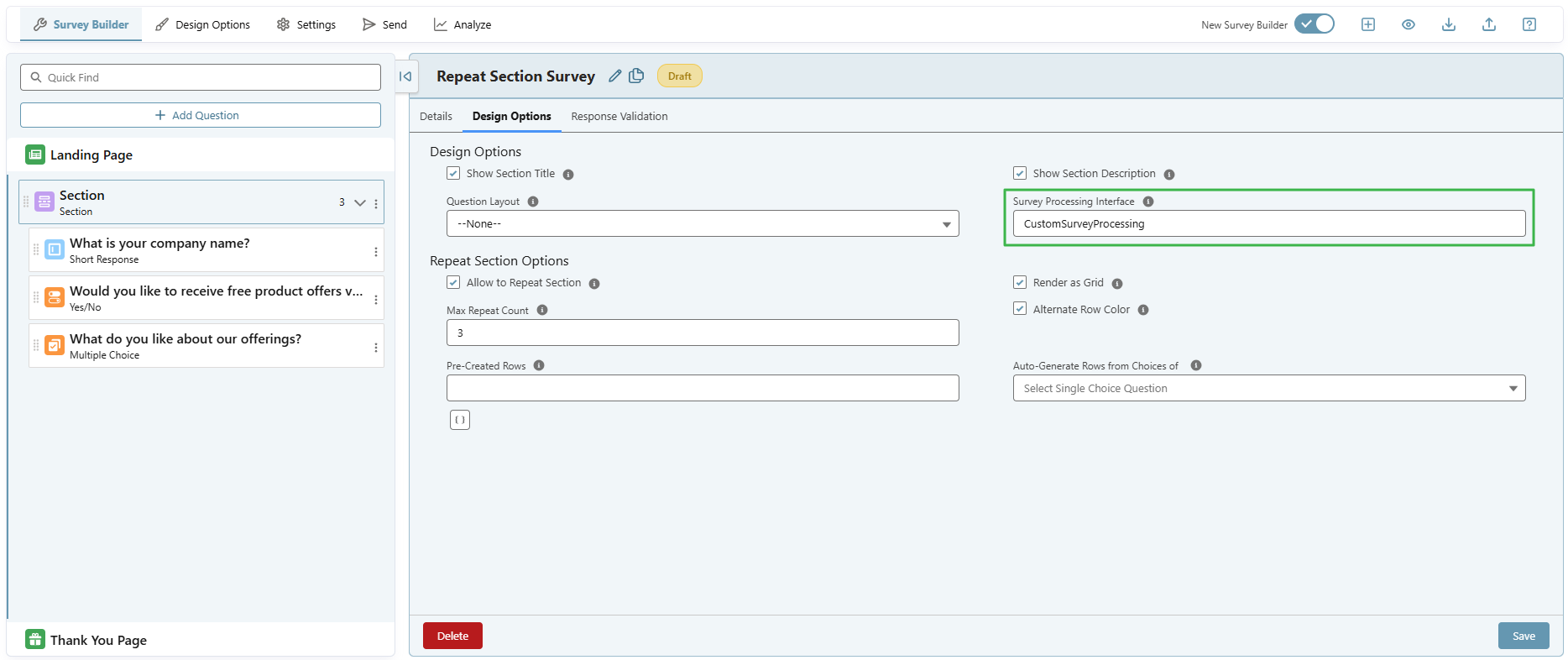Open options for product offers question
The image size is (1568, 660).
pyautogui.click(x=376, y=299)
